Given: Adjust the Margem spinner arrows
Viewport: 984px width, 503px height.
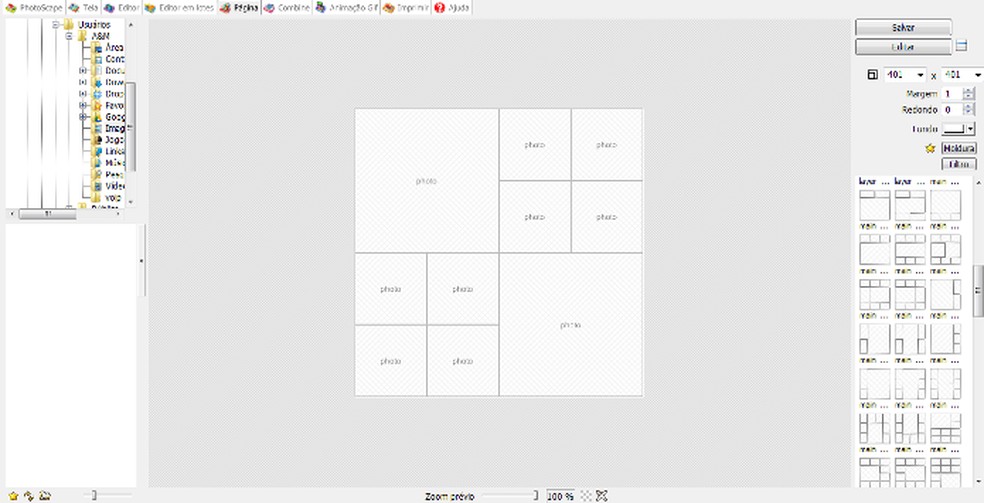Looking at the screenshot, I should pos(969,93).
